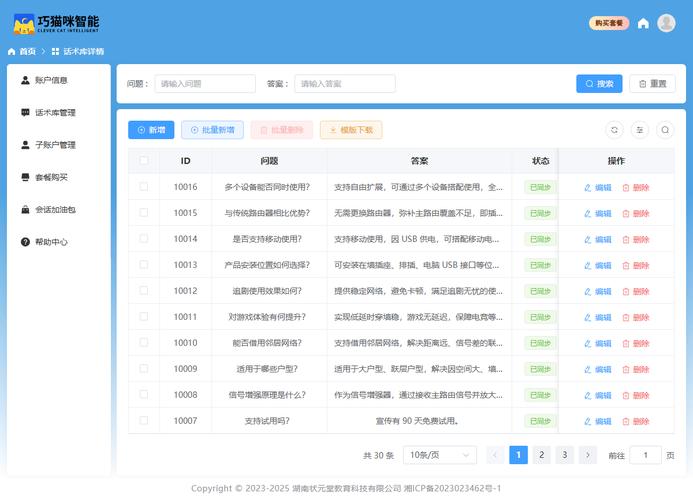693x500 pixels.
Task: Click 编辑 for row 10010
Action: [598, 344]
